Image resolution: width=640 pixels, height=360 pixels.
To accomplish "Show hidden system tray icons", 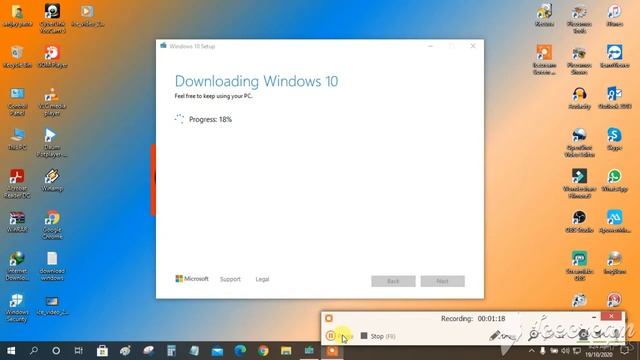I will coord(531,351).
